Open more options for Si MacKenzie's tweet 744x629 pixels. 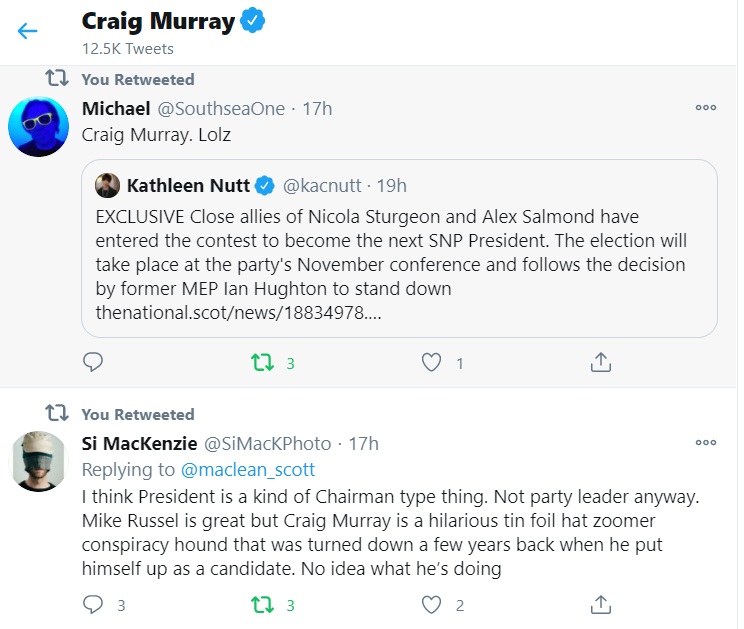coord(706,443)
